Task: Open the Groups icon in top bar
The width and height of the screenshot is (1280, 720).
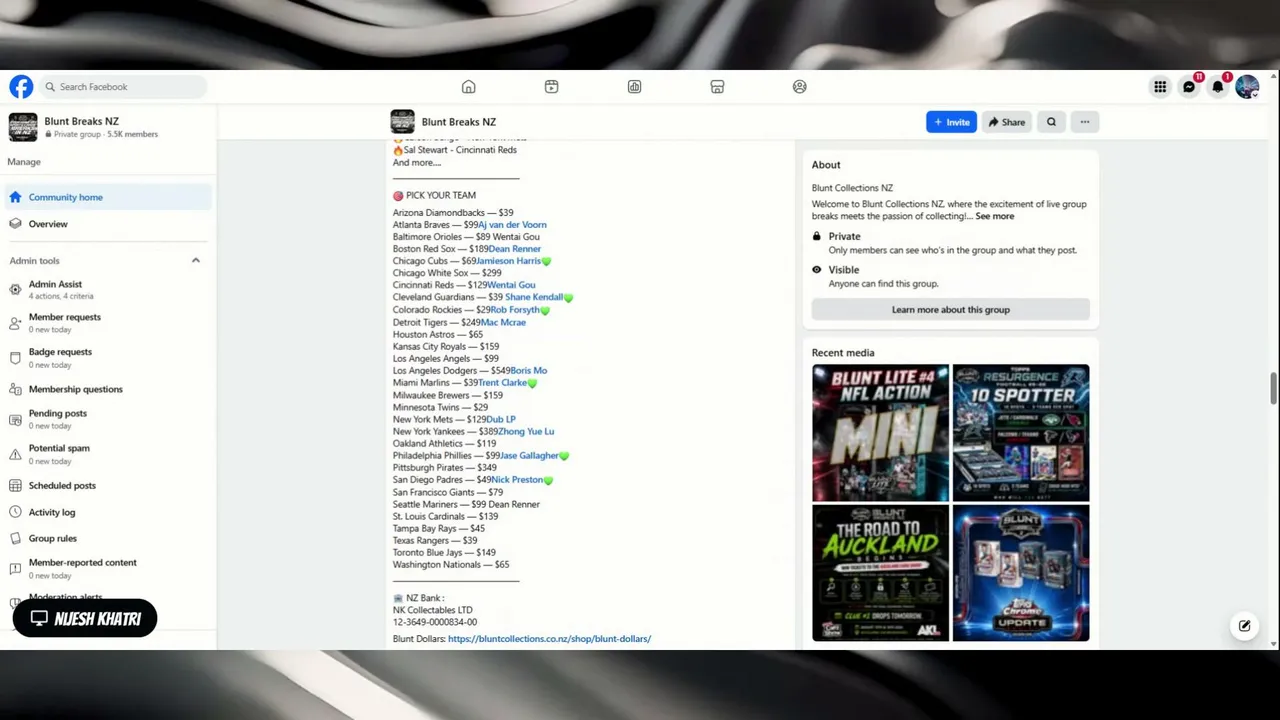Action: click(799, 87)
